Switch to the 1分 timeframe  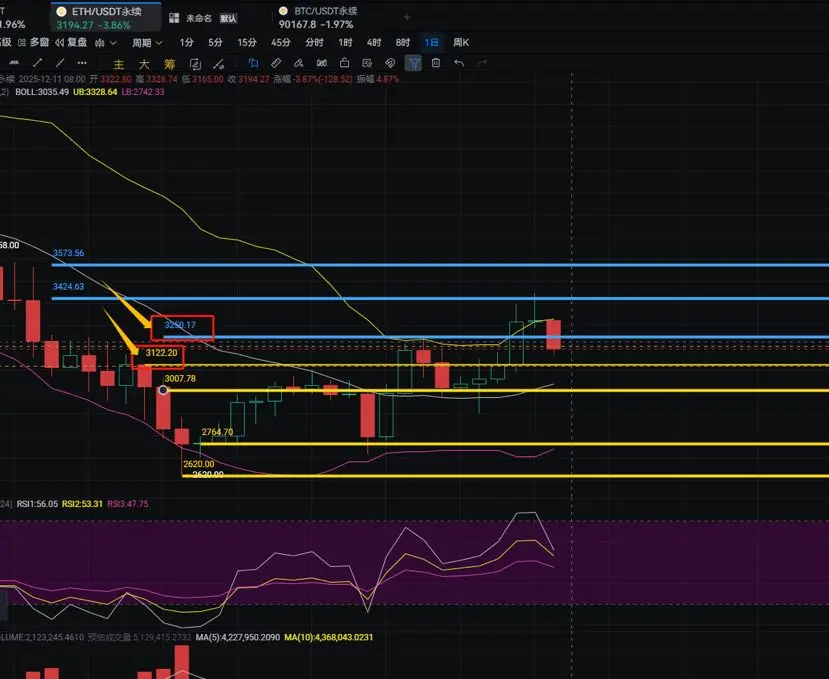click(x=187, y=42)
